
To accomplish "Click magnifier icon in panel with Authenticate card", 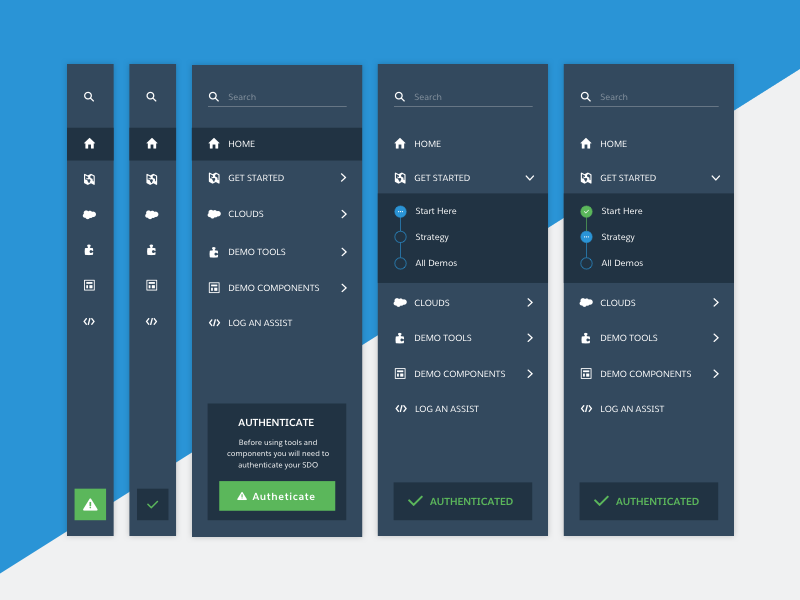I will tap(214, 96).
